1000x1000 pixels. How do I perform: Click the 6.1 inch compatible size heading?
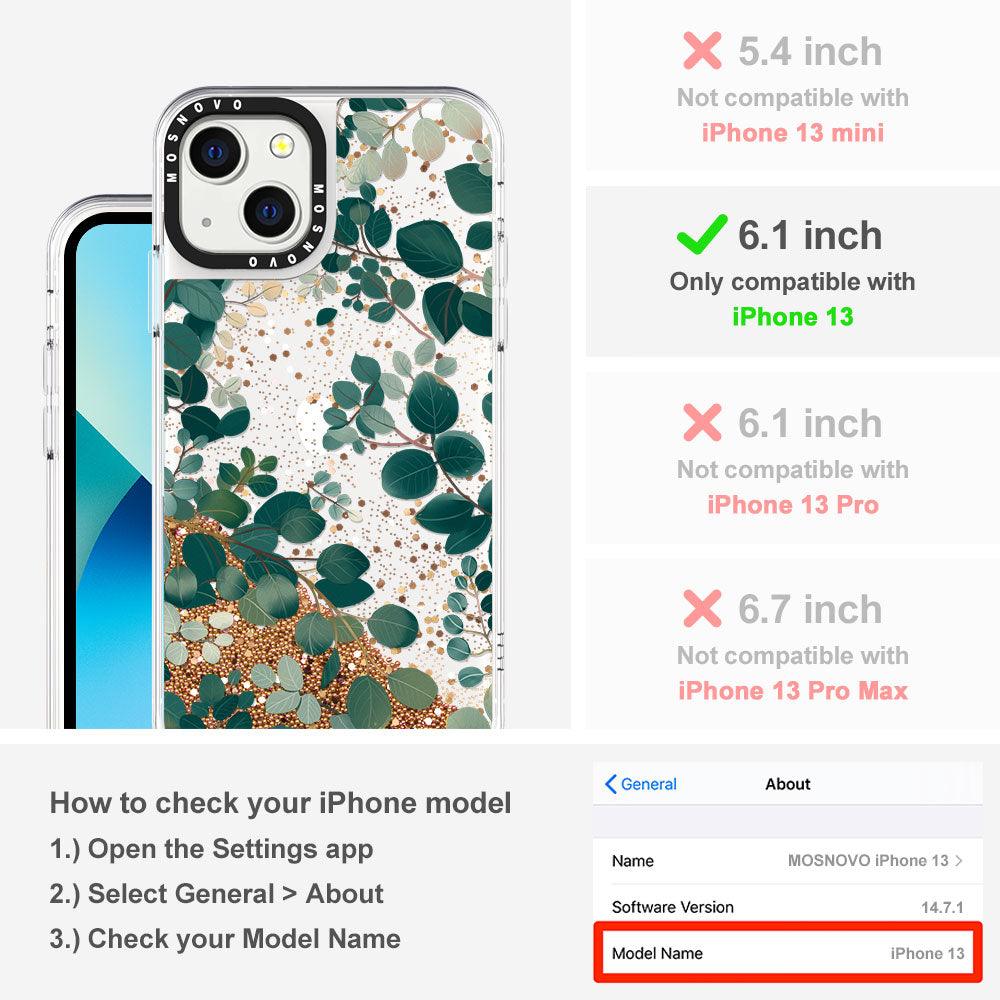tap(810, 235)
